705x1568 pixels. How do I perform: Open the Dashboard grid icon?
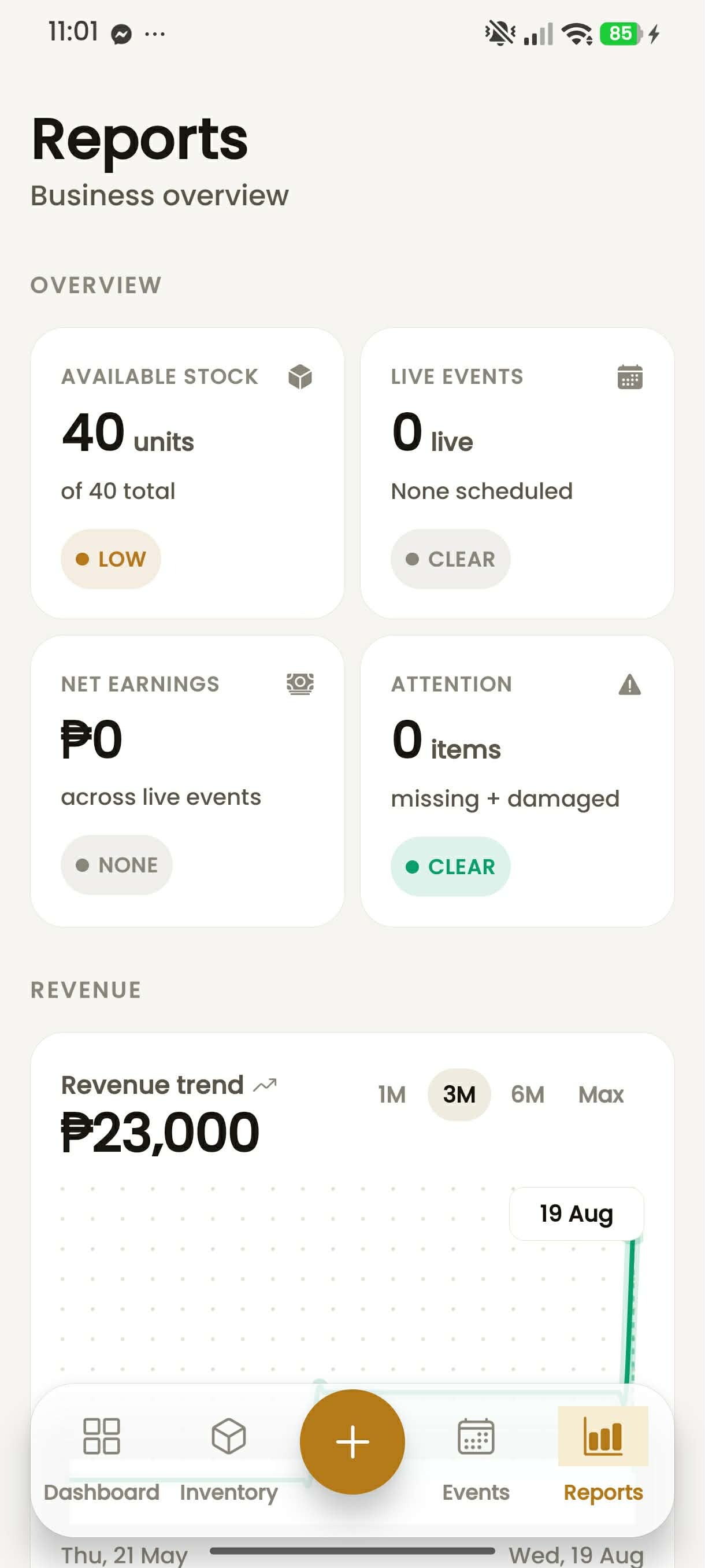point(102,1436)
